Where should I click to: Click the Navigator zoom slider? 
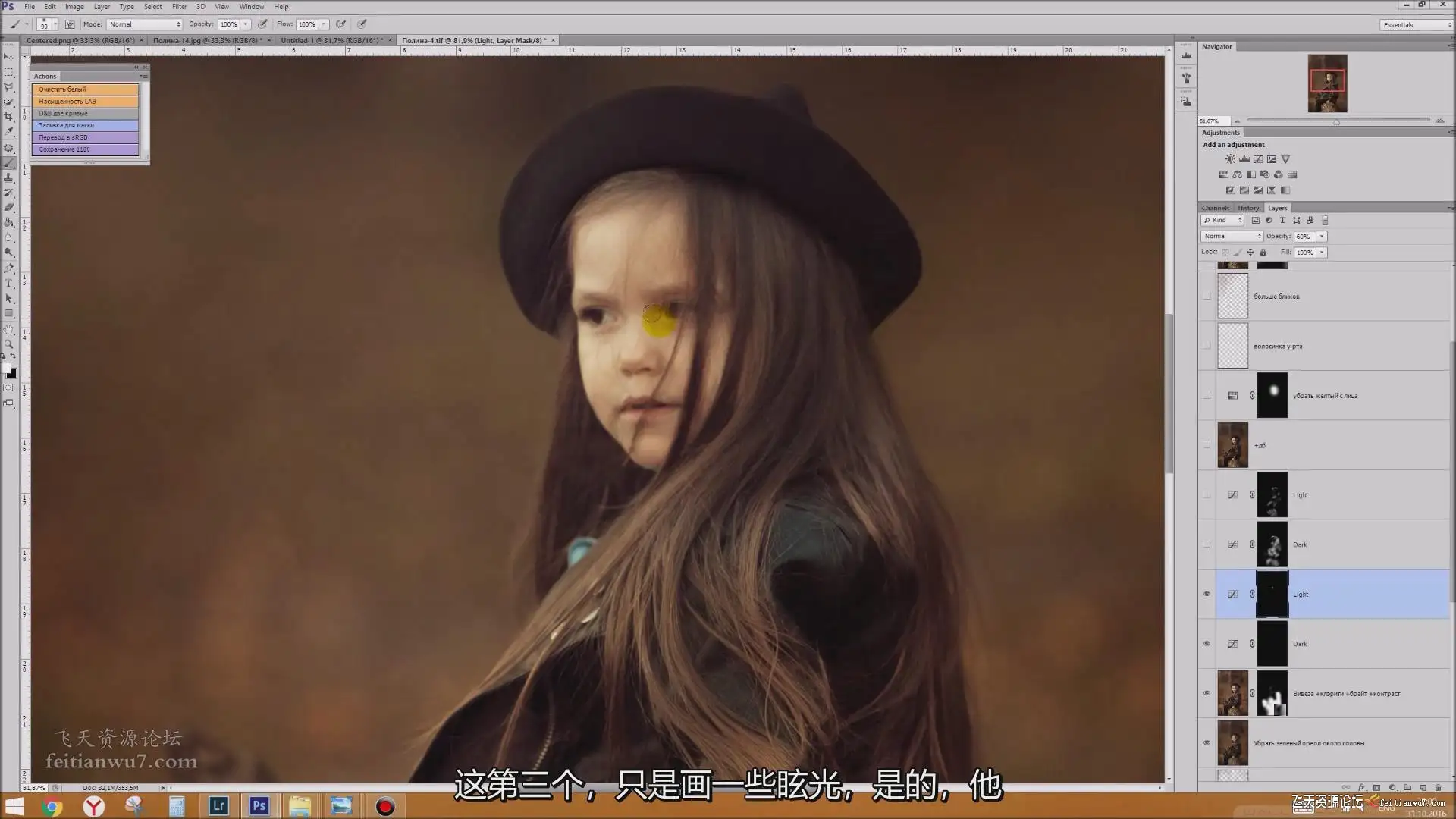click(x=1337, y=121)
